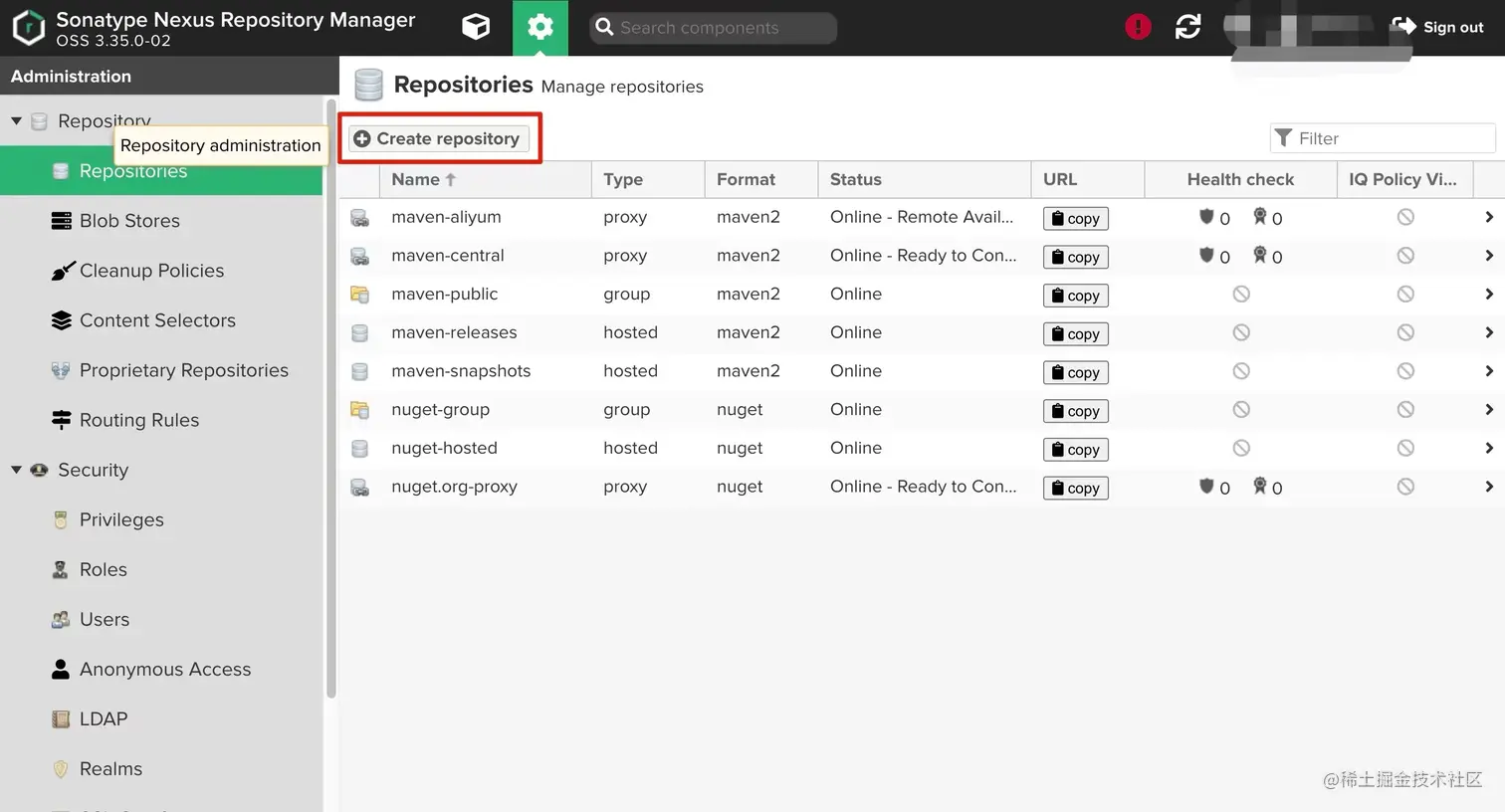Click the health check disabled icon for maven-snapshots
The height and width of the screenshot is (812, 1505).
(x=1241, y=371)
